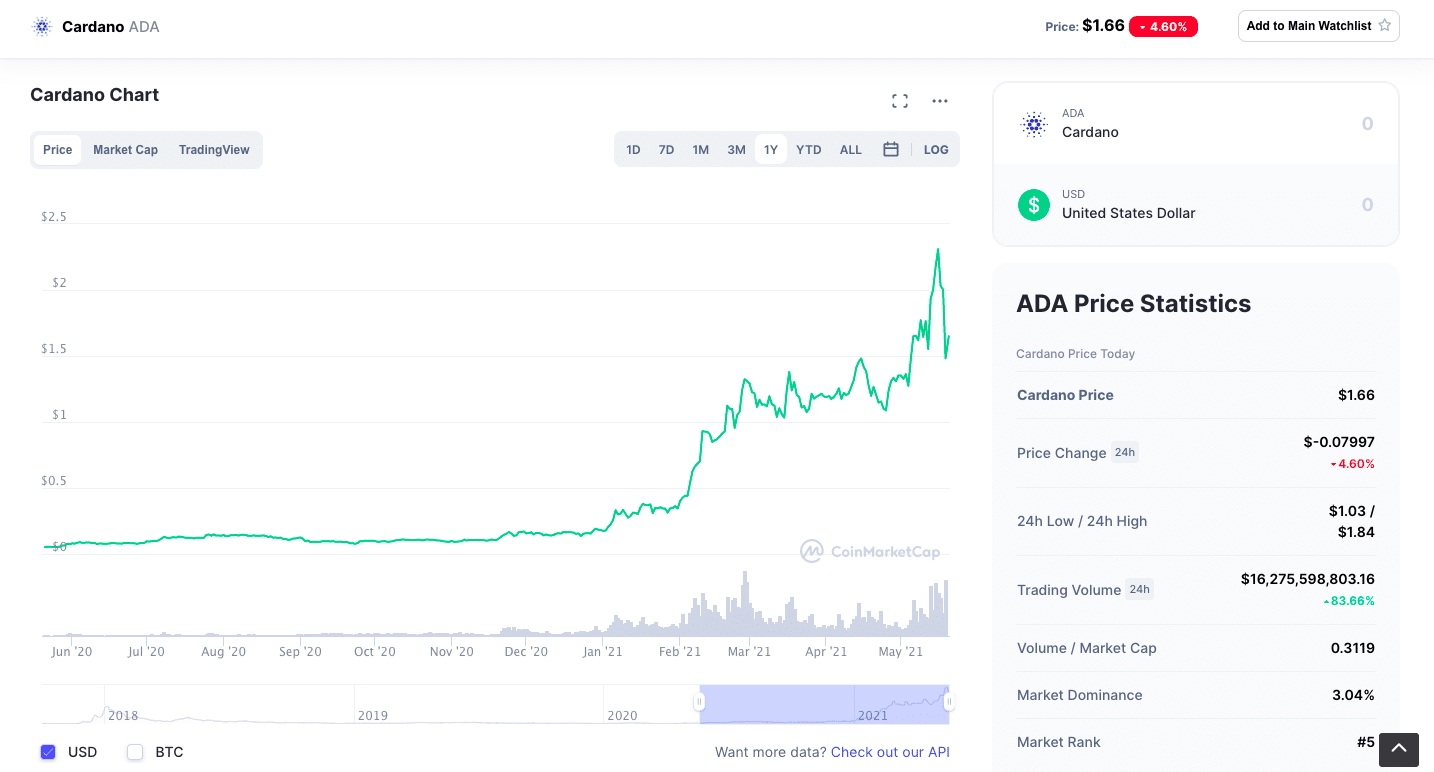The width and height of the screenshot is (1434, 772).
Task: Click the green USD dollar icon in the converter
Action: (x=1034, y=205)
